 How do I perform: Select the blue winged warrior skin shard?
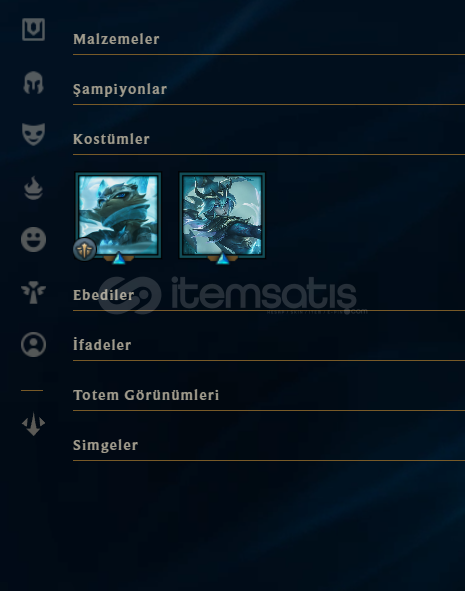(222, 215)
